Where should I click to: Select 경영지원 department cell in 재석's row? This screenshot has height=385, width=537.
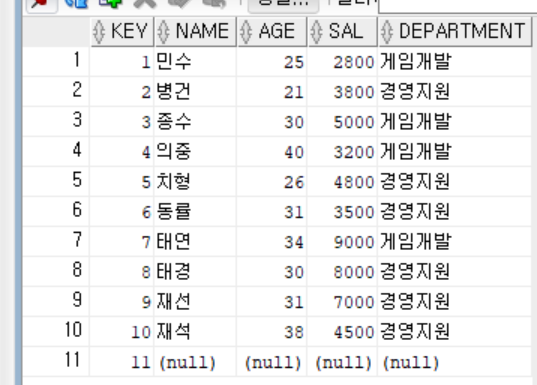pyautogui.click(x=454, y=332)
